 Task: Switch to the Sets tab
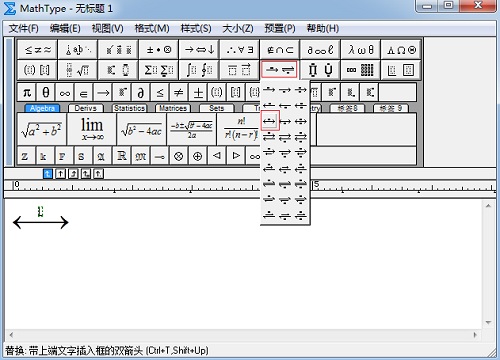(x=216, y=108)
